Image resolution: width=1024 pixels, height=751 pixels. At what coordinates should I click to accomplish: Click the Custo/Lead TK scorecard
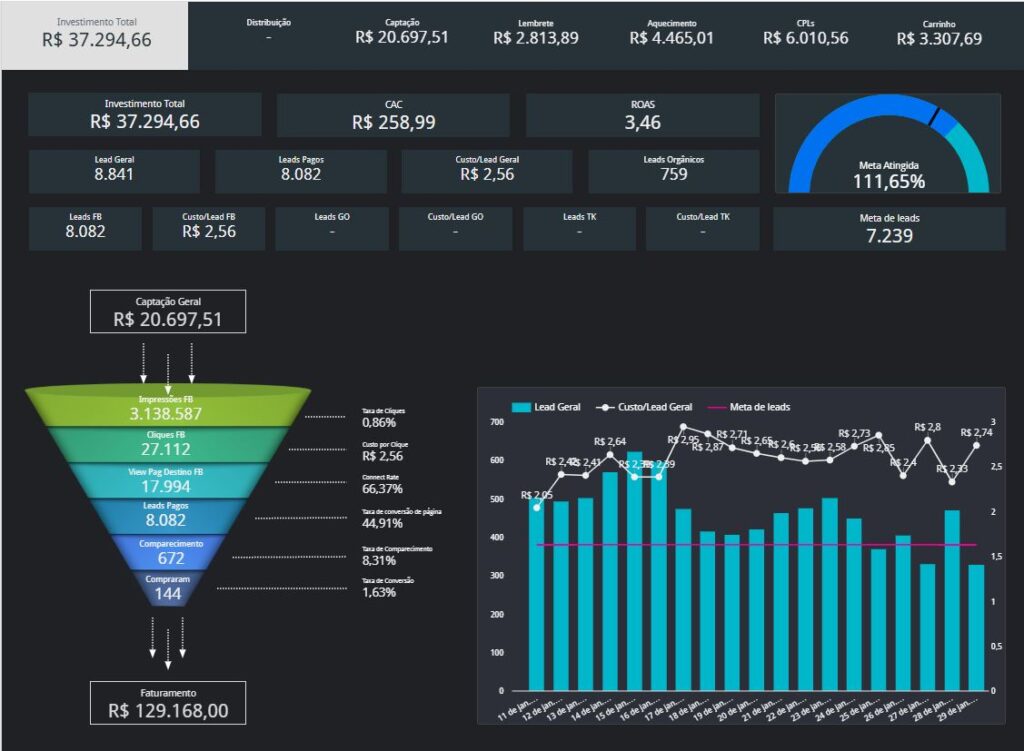tap(702, 229)
